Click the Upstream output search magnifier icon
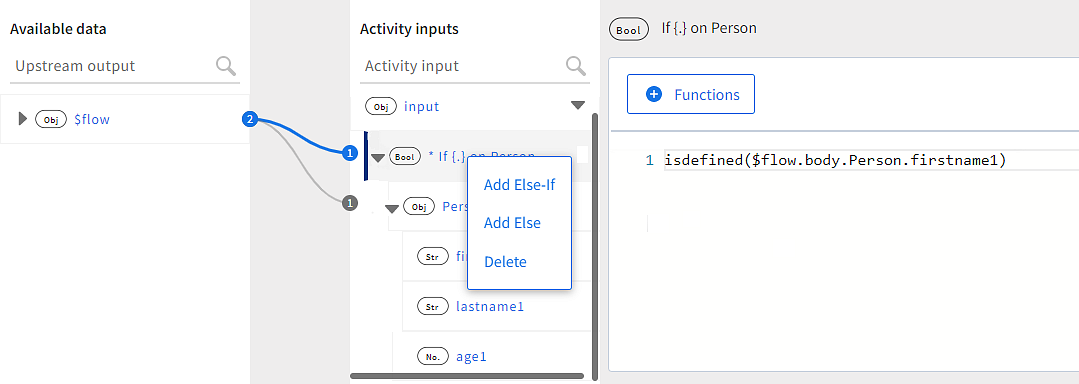The height and width of the screenshot is (384, 1079). point(226,66)
